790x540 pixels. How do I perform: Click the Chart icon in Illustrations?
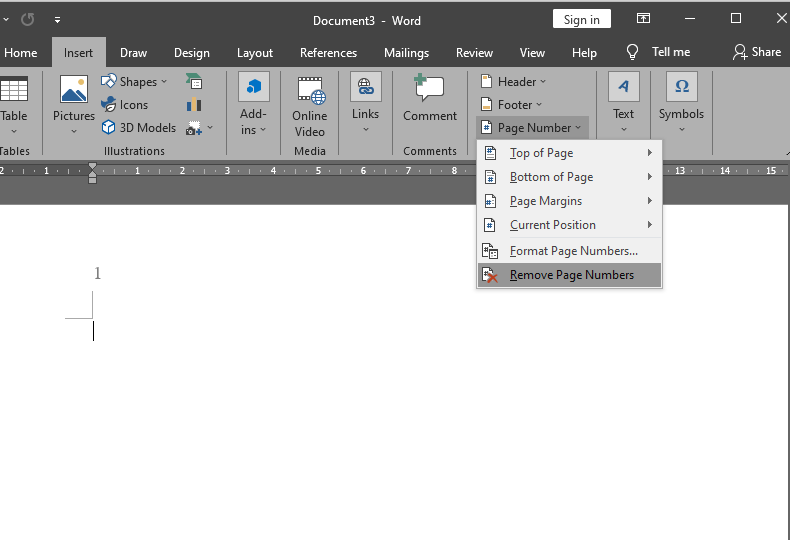[194, 105]
